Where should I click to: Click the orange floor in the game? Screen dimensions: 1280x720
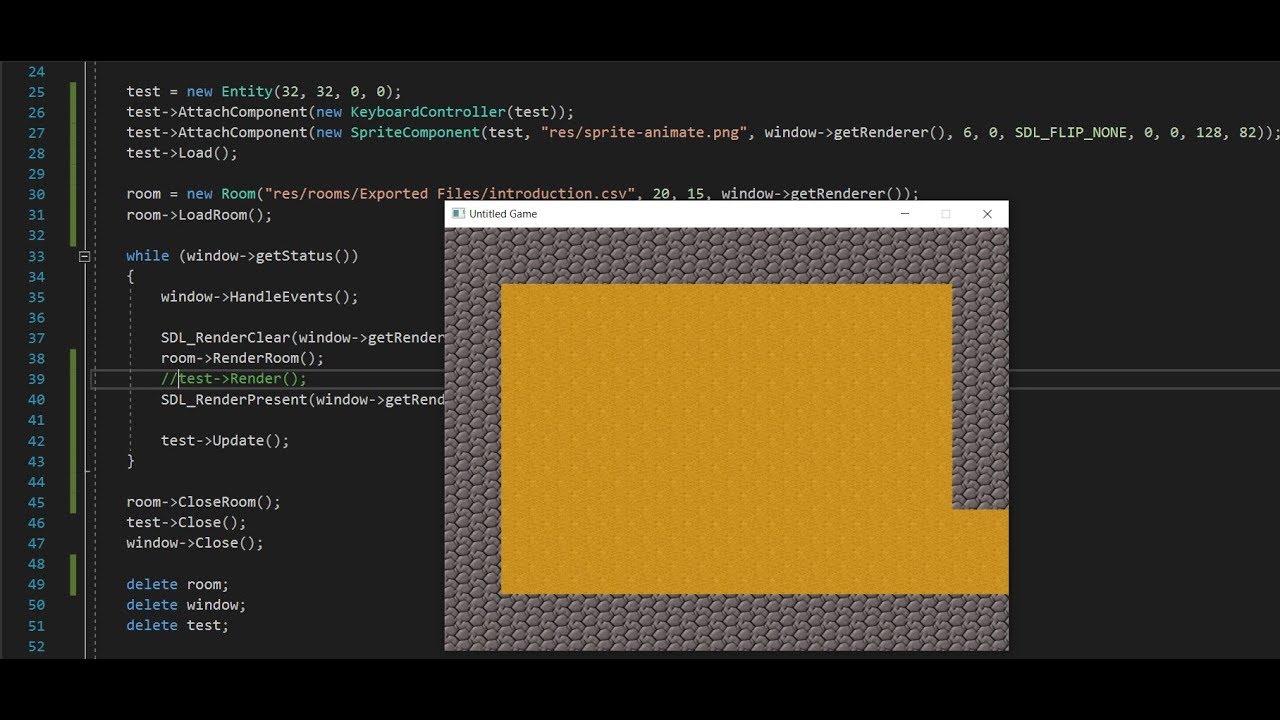pos(726,439)
